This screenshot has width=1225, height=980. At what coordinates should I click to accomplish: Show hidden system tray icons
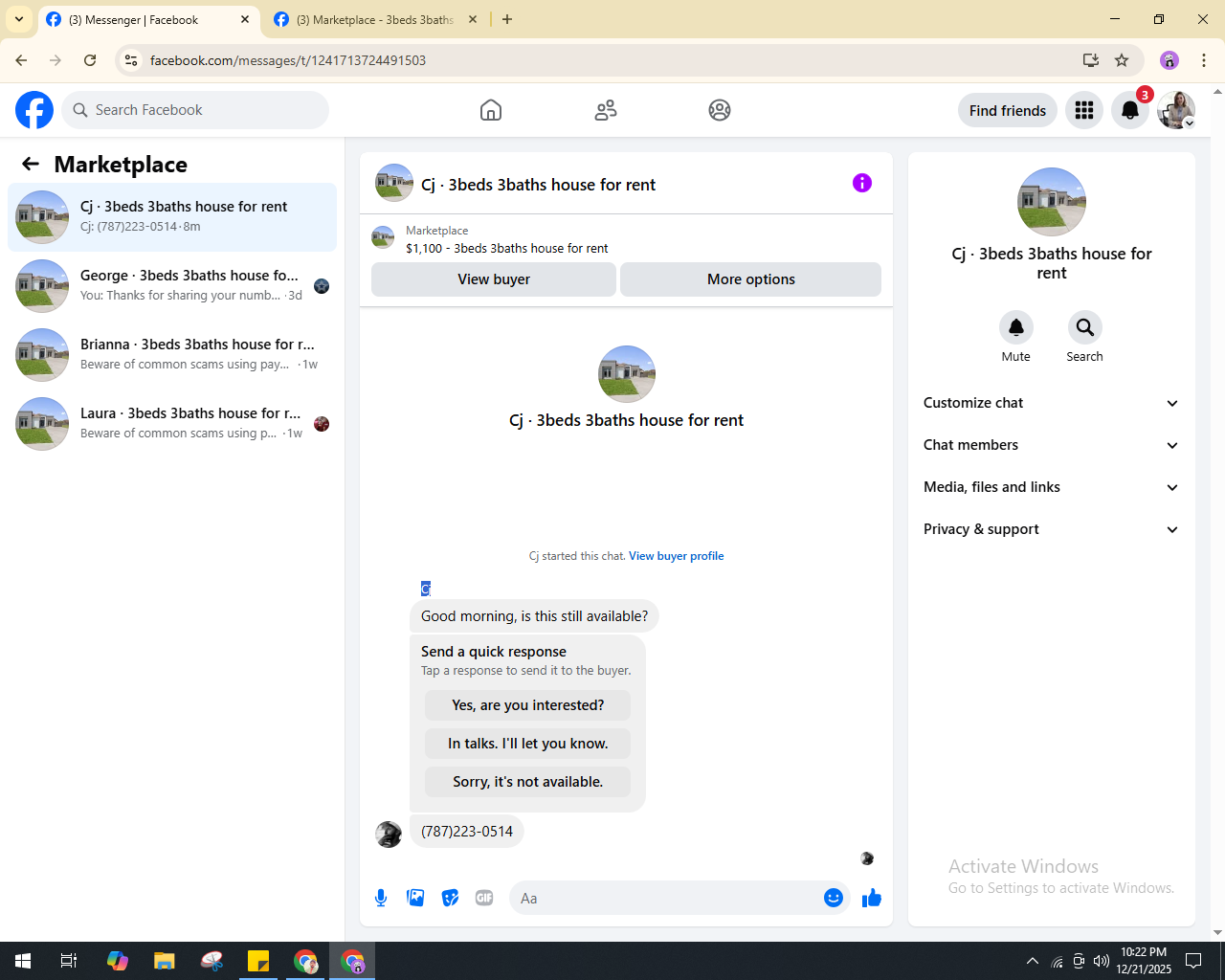1032,961
